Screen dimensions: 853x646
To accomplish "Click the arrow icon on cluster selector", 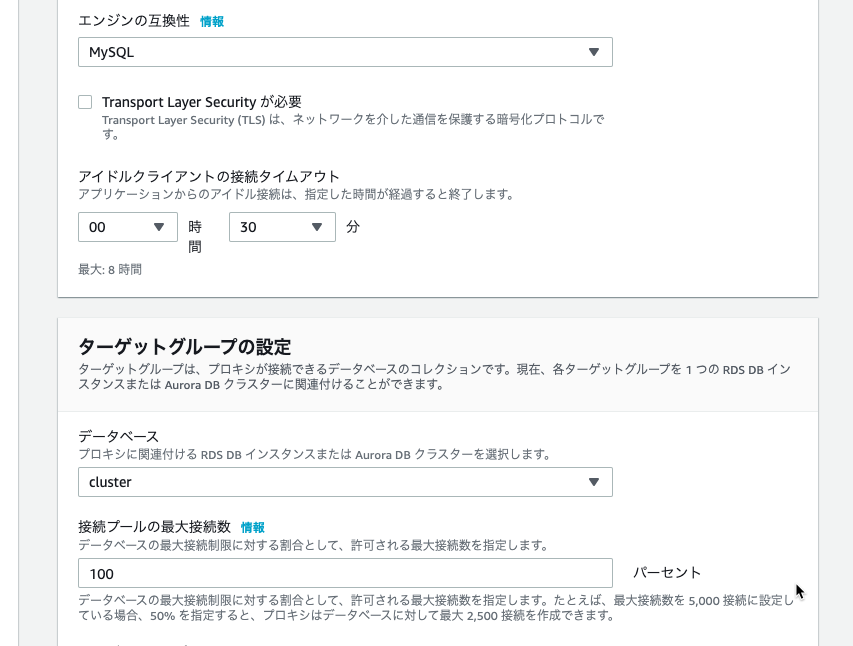I will click(594, 482).
